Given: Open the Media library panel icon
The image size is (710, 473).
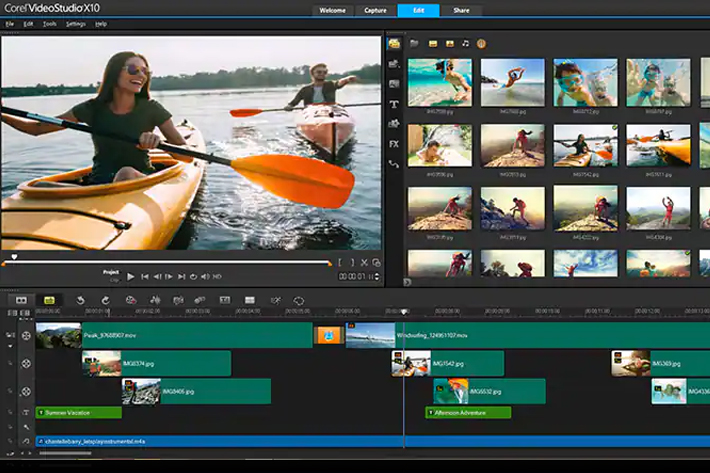Looking at the screenshot, I should pos(394,44).
